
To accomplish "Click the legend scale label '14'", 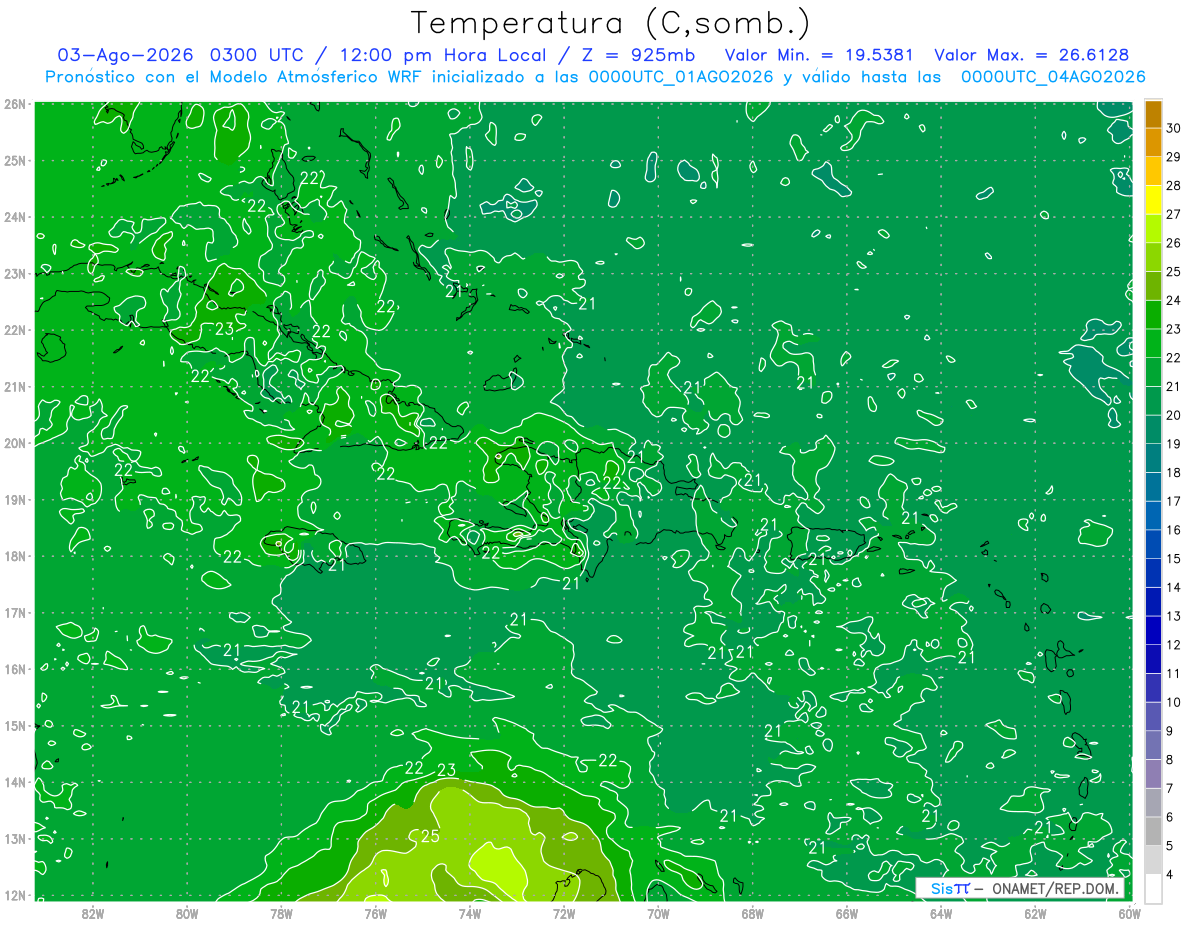I will click(x=1173, y=587).
